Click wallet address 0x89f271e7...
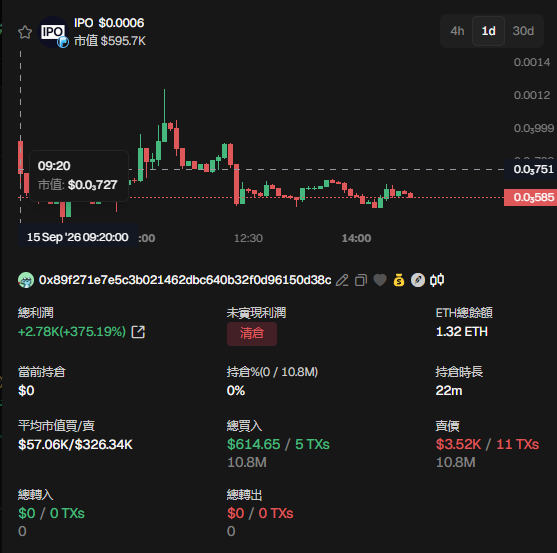The image size is (557, 553). (x=185, y=280)
